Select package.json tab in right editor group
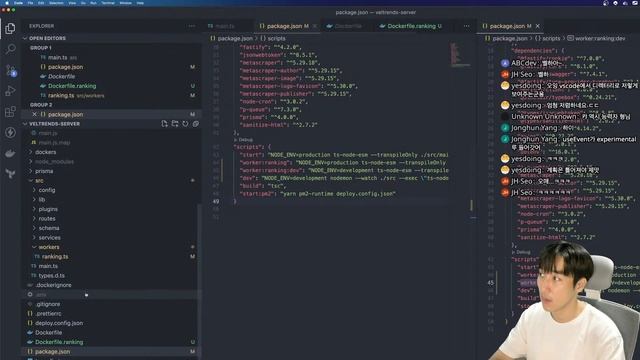This screenshot has height=360, width=640. pos(507,26)
